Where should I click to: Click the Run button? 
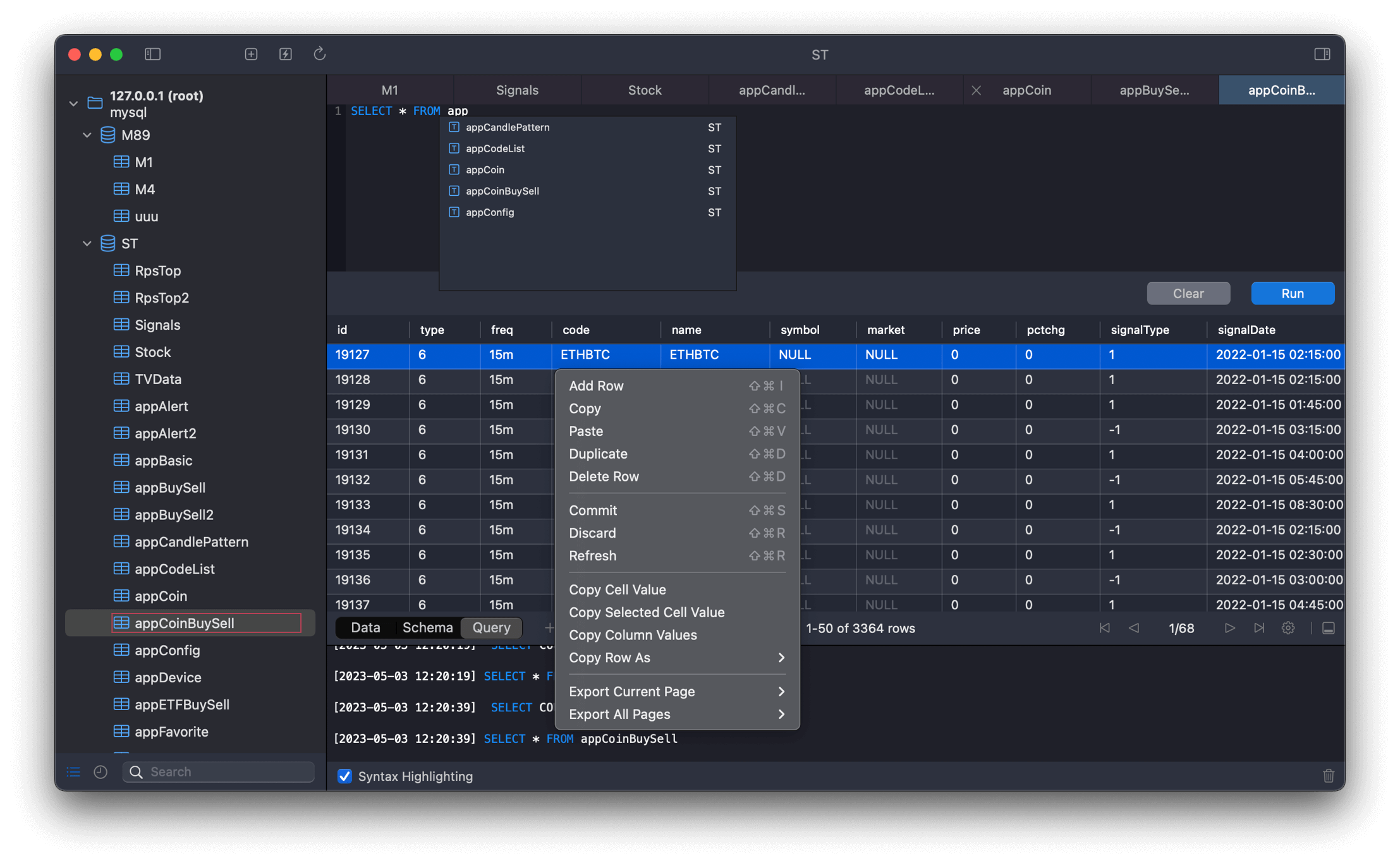tap(1293, 293)
